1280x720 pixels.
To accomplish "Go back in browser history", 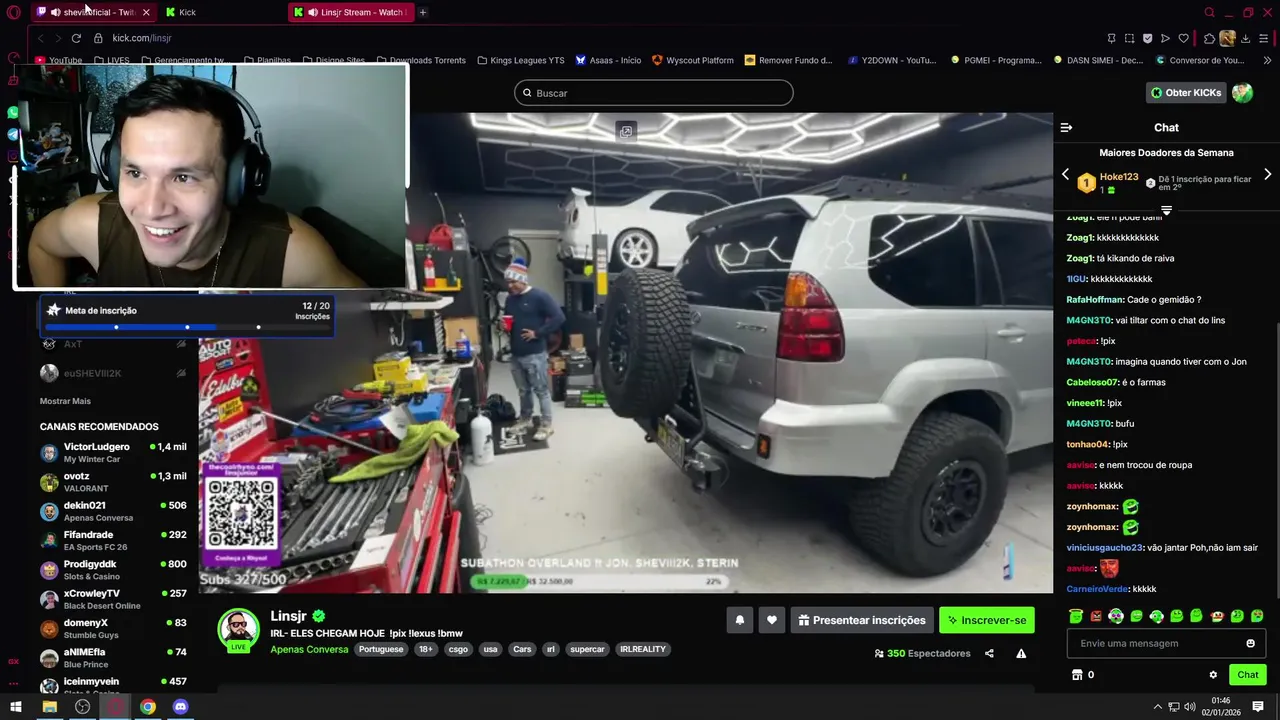I will point(40,38).
